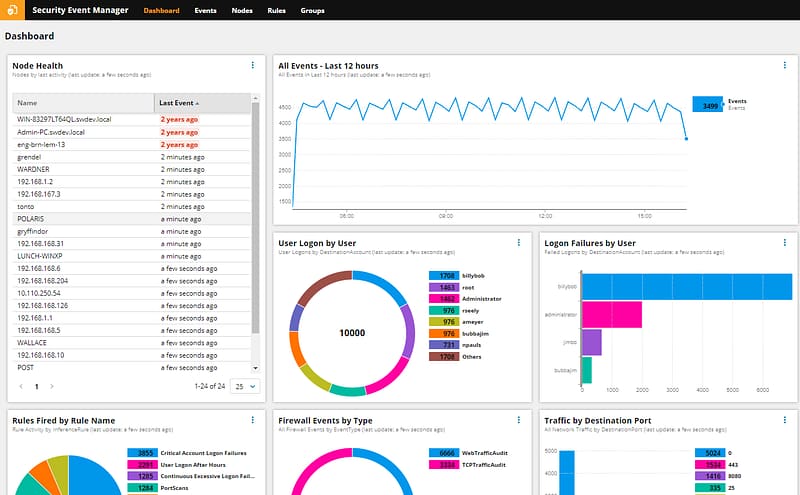Select 10.110.250.54 node row

coord(132,293)
